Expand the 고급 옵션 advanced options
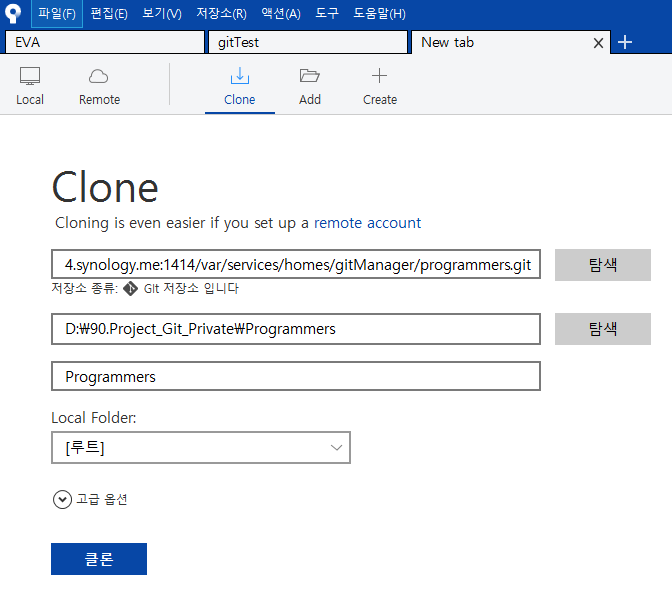 (x=62, y=499)
